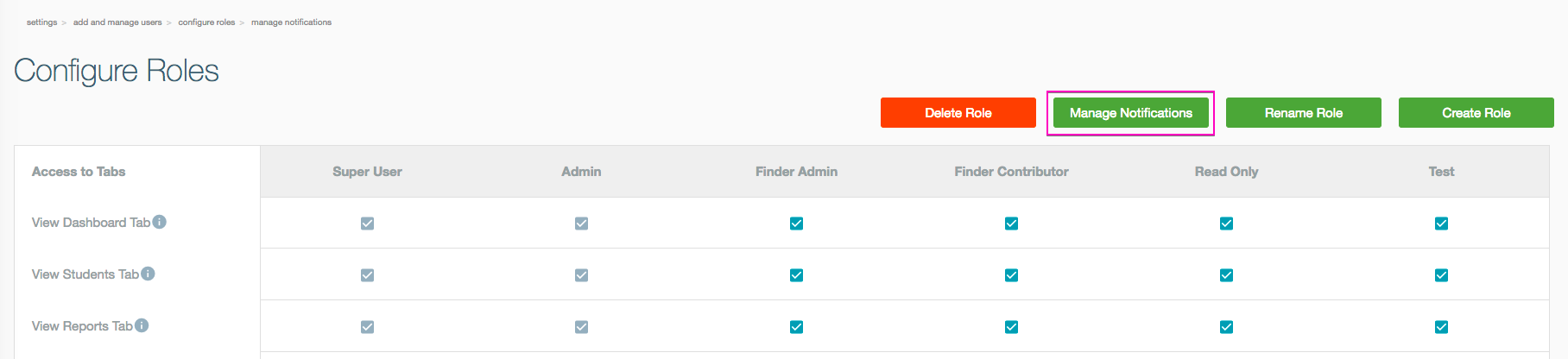Image resolution: width=1568 pixels, height=359 pixels.
Task: Uncheck View Dashboard Tab for Test role
Action: click(1441, 224)
